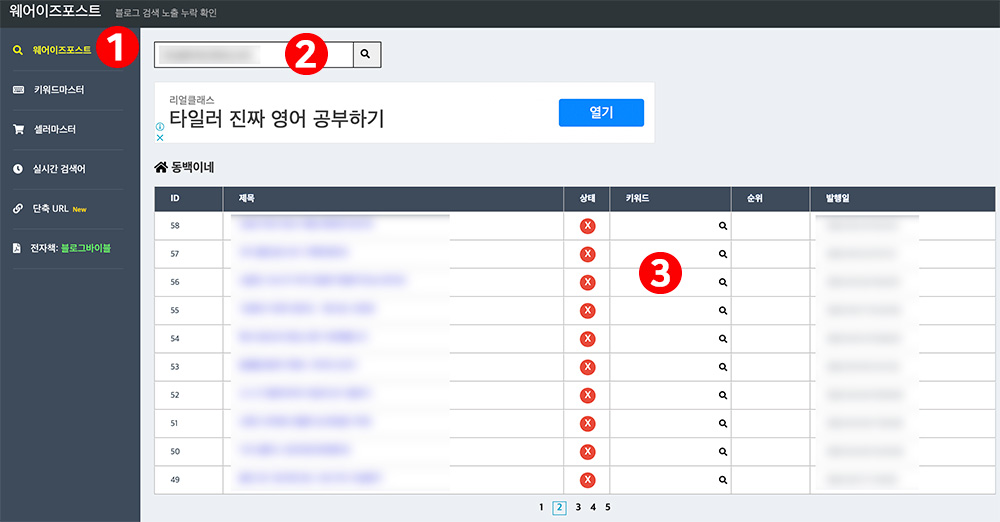Click the ID column header
This screenshot has width=1000, height=522.
[x=188, y=198]
